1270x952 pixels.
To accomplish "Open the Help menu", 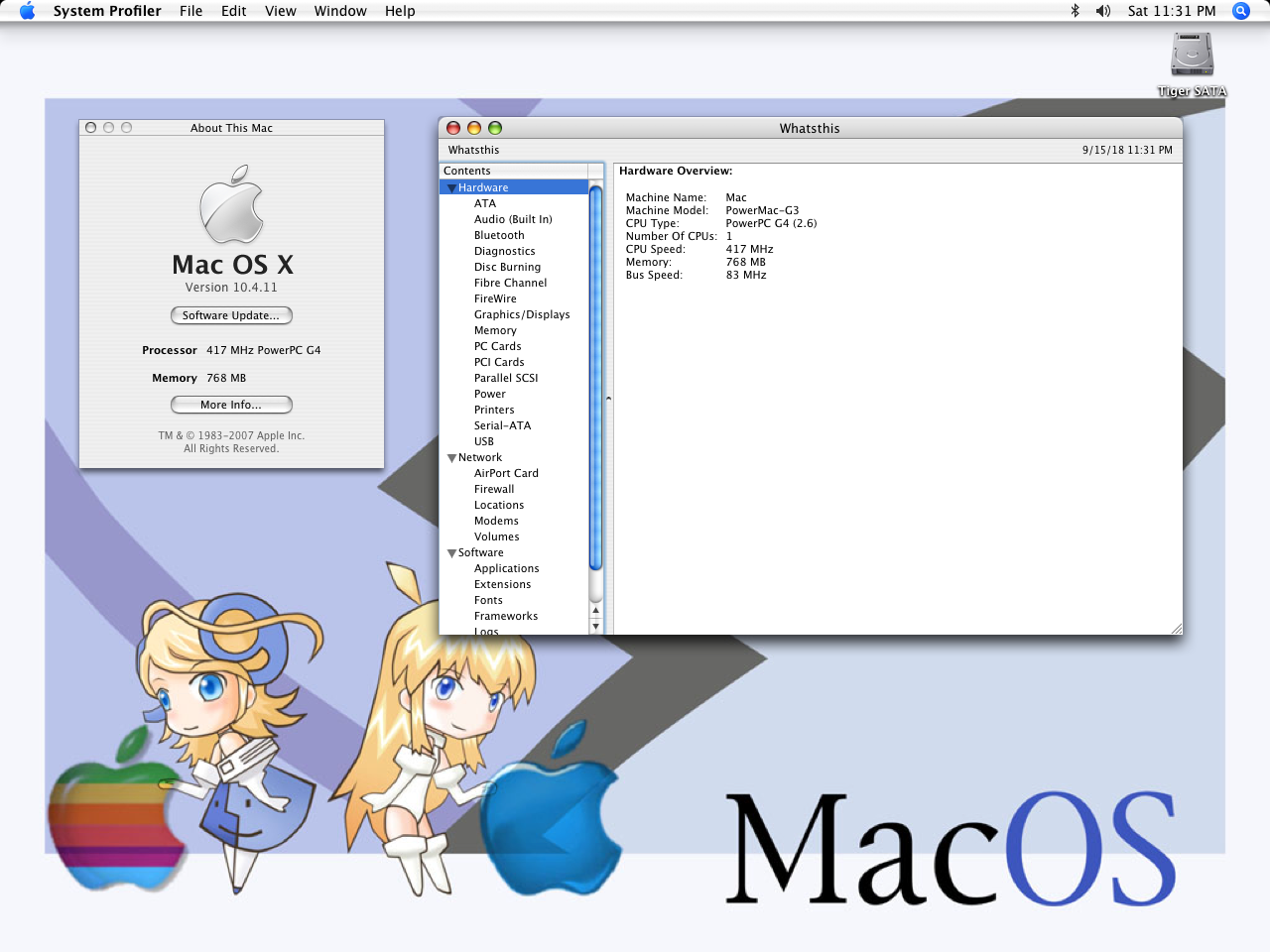I will click(x=400, y=11).
